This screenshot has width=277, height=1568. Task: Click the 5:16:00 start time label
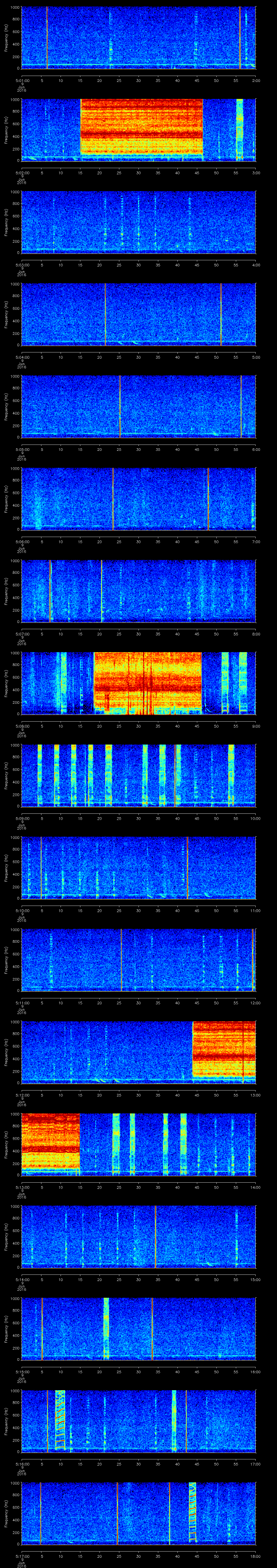[x=22, y=1464]
